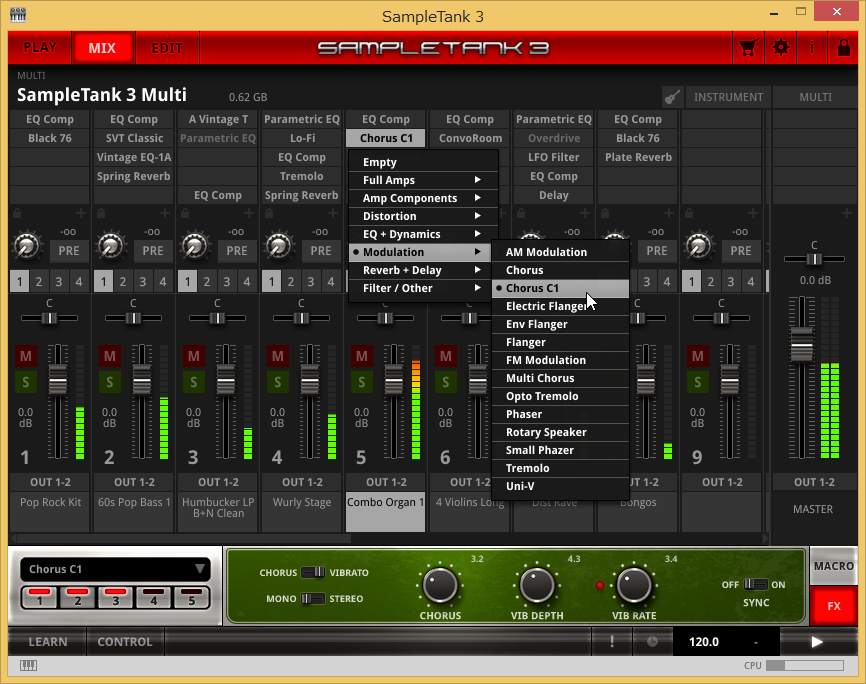Select effect slot 4 in FX panel

[x=154, y=598]
